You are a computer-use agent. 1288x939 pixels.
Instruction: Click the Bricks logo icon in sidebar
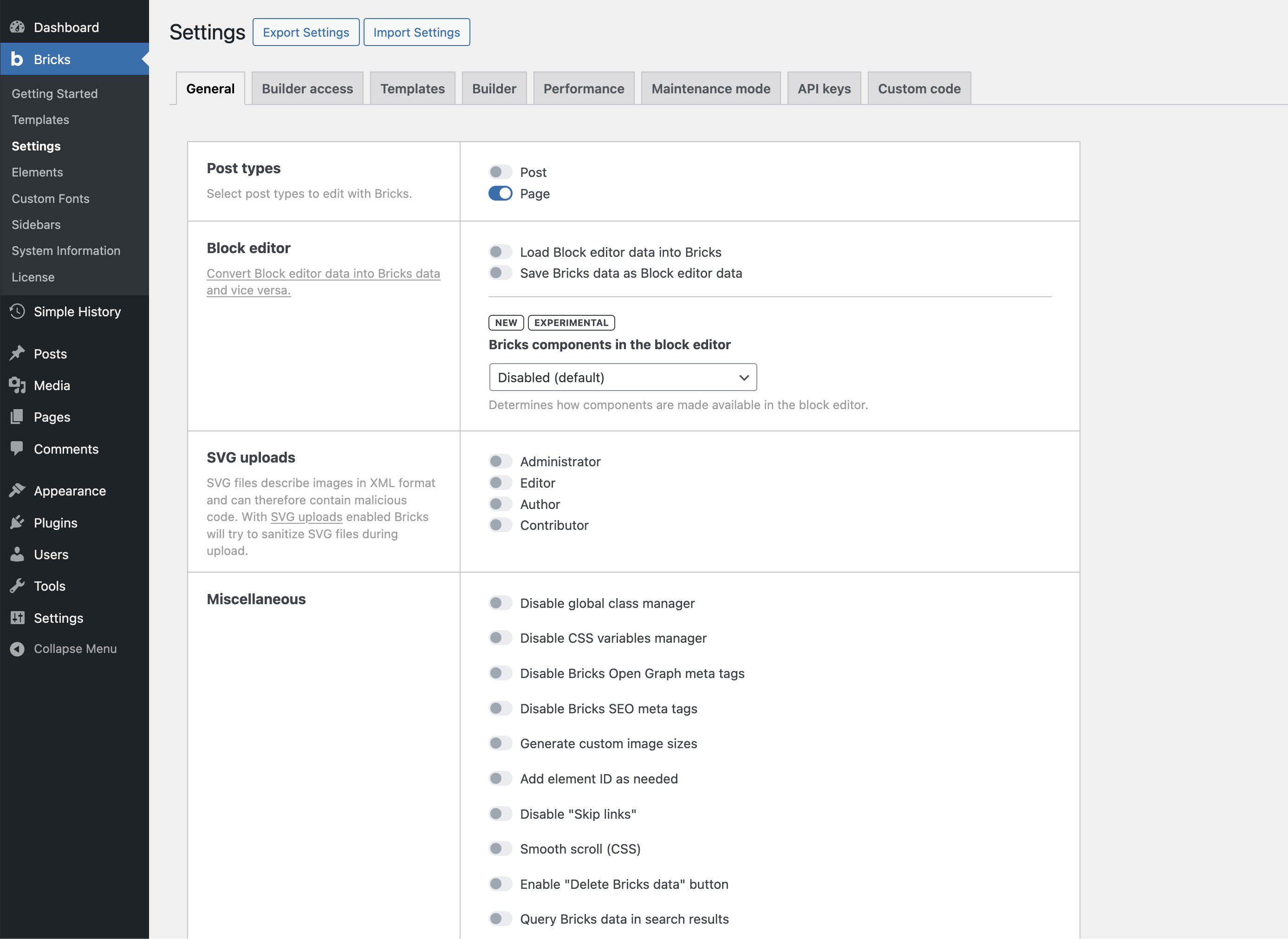point(17,59)
